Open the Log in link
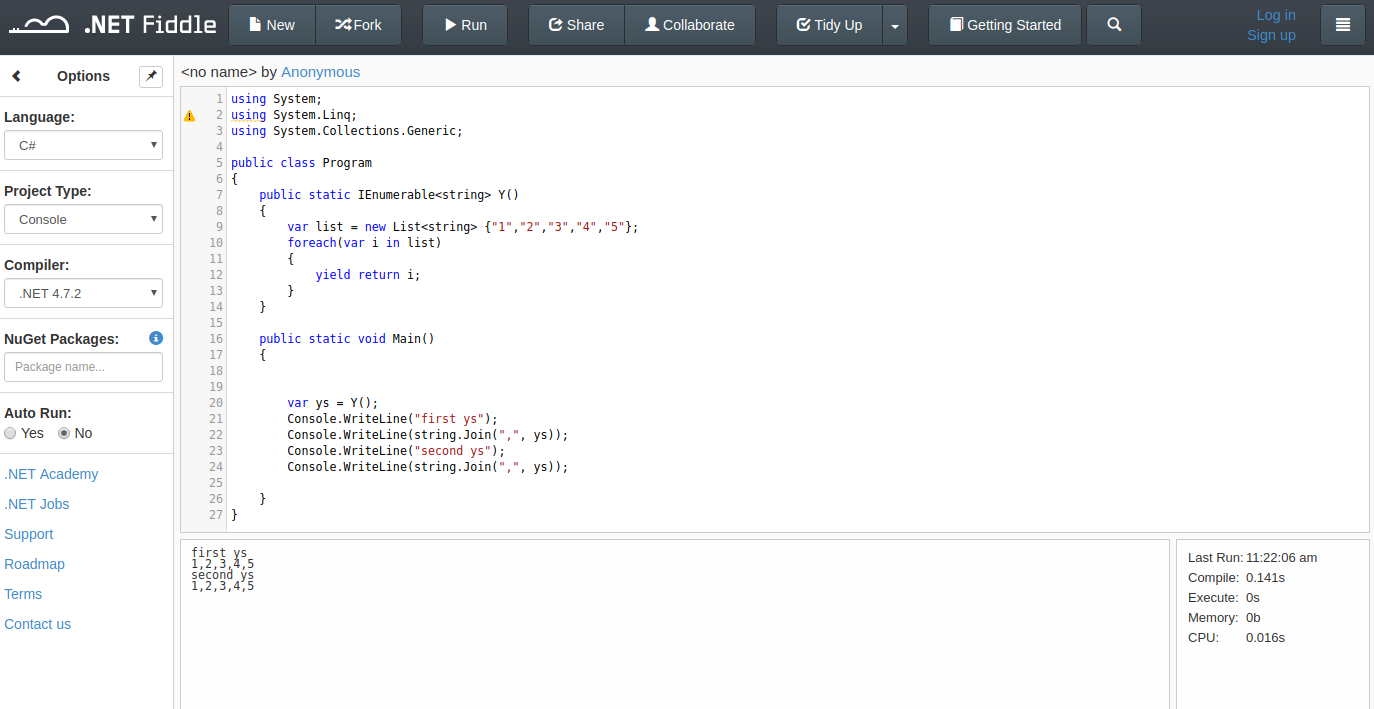The width and height of the screenshot is (1374, 709). pyautogui.click(x=1275, y=15)
